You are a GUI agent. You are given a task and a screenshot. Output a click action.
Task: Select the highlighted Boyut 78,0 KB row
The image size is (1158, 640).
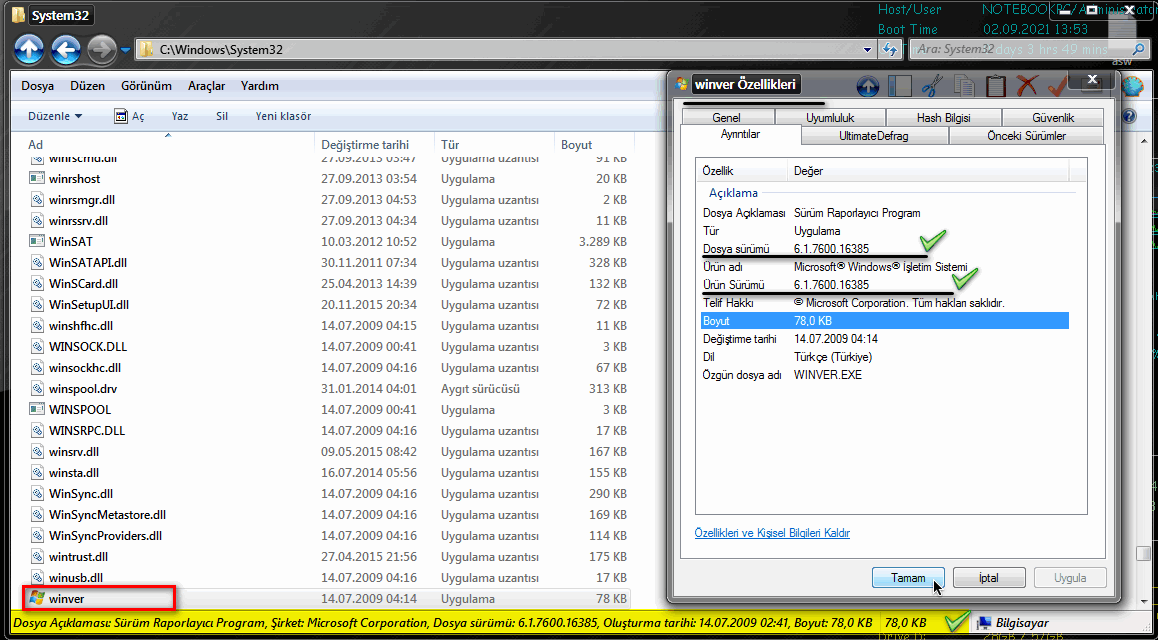[x=885, y=320]
